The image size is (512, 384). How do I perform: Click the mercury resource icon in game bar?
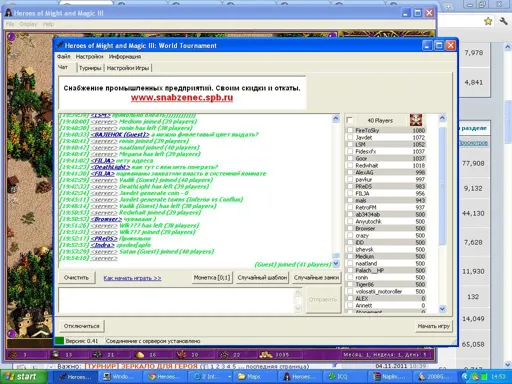pyautogui.click(x=56, y=355)
